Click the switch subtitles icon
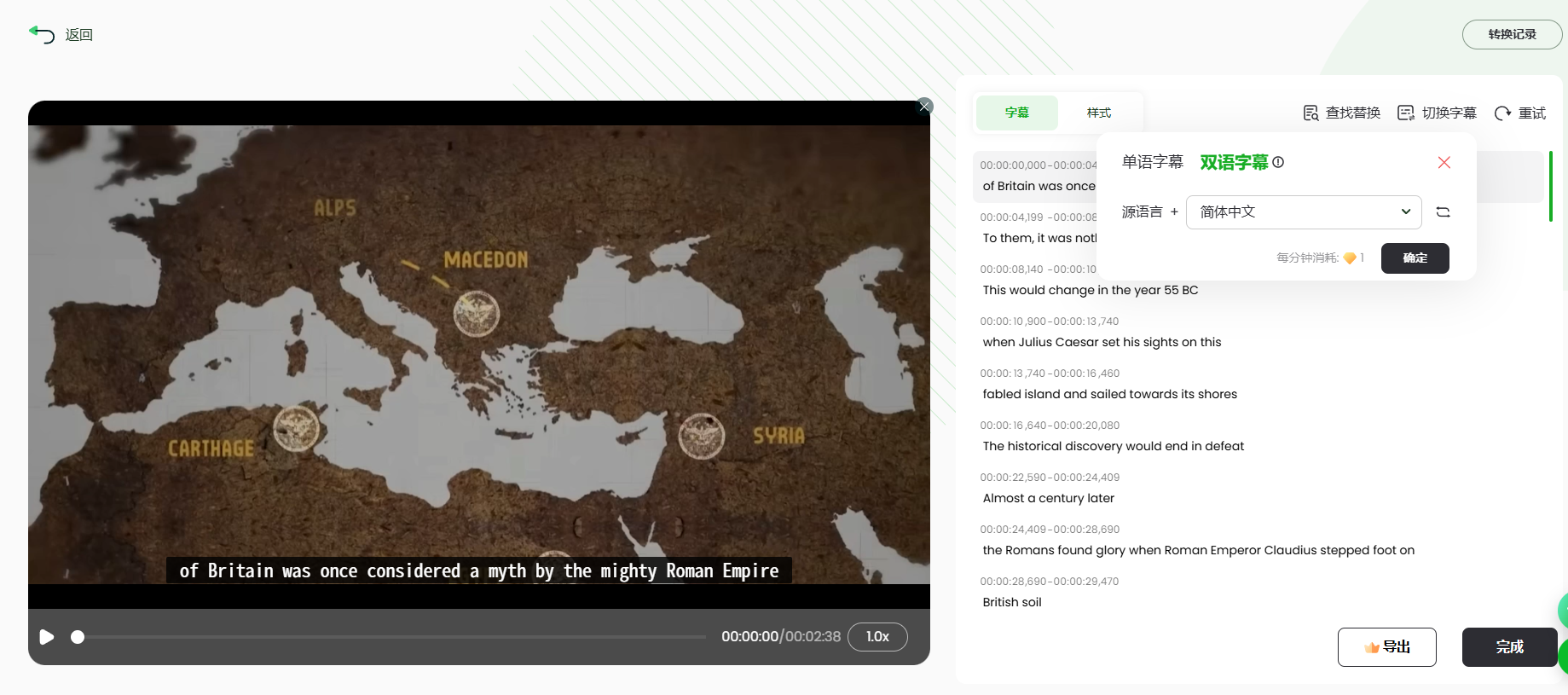 [1406, 113]
